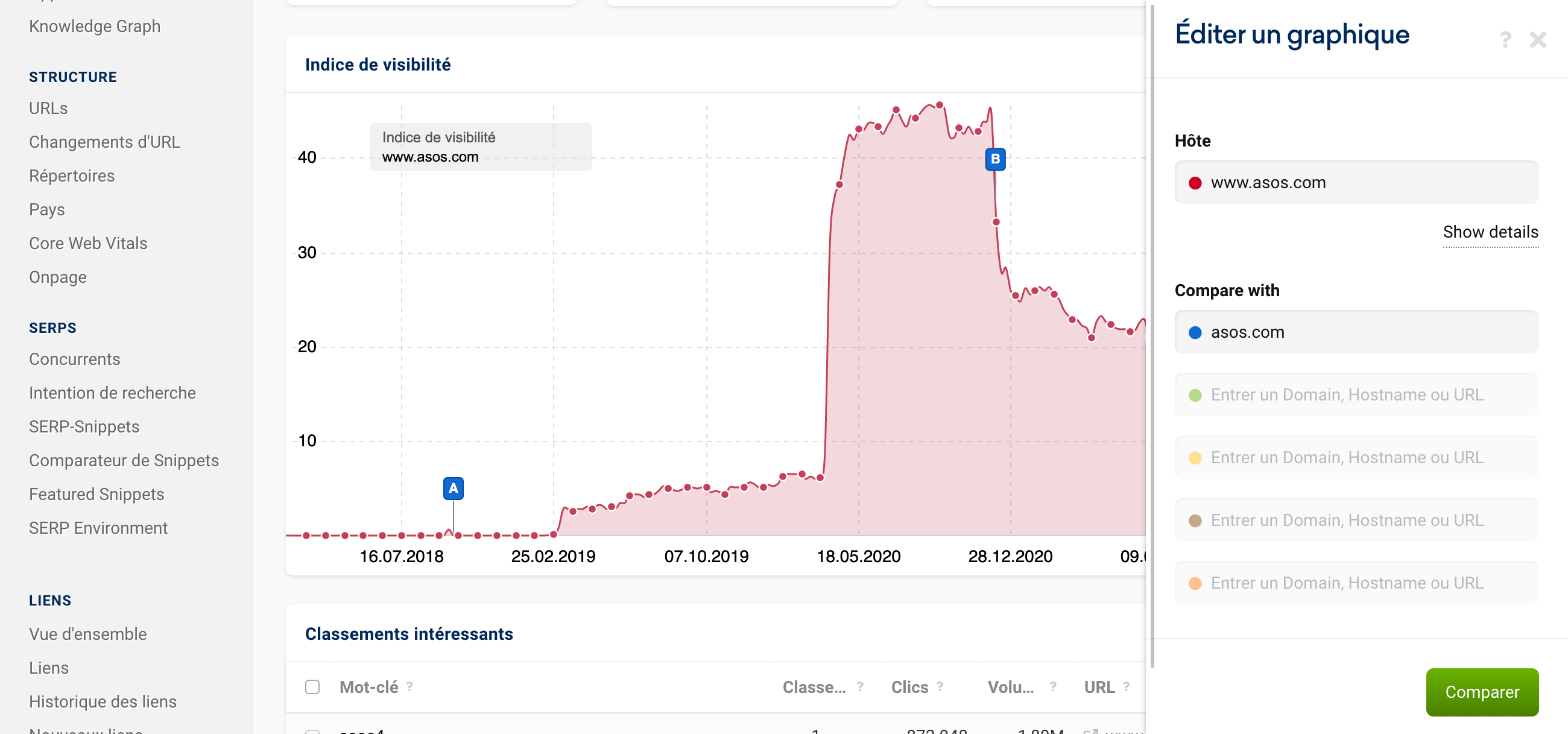Screen dimensions: 1568x734
Task: Click the peak data point on visibility chart
Action: 940,106
